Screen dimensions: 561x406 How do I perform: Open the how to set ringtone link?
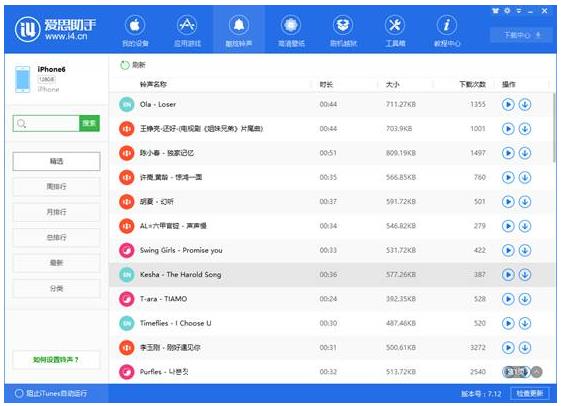[x=56, y=360]
